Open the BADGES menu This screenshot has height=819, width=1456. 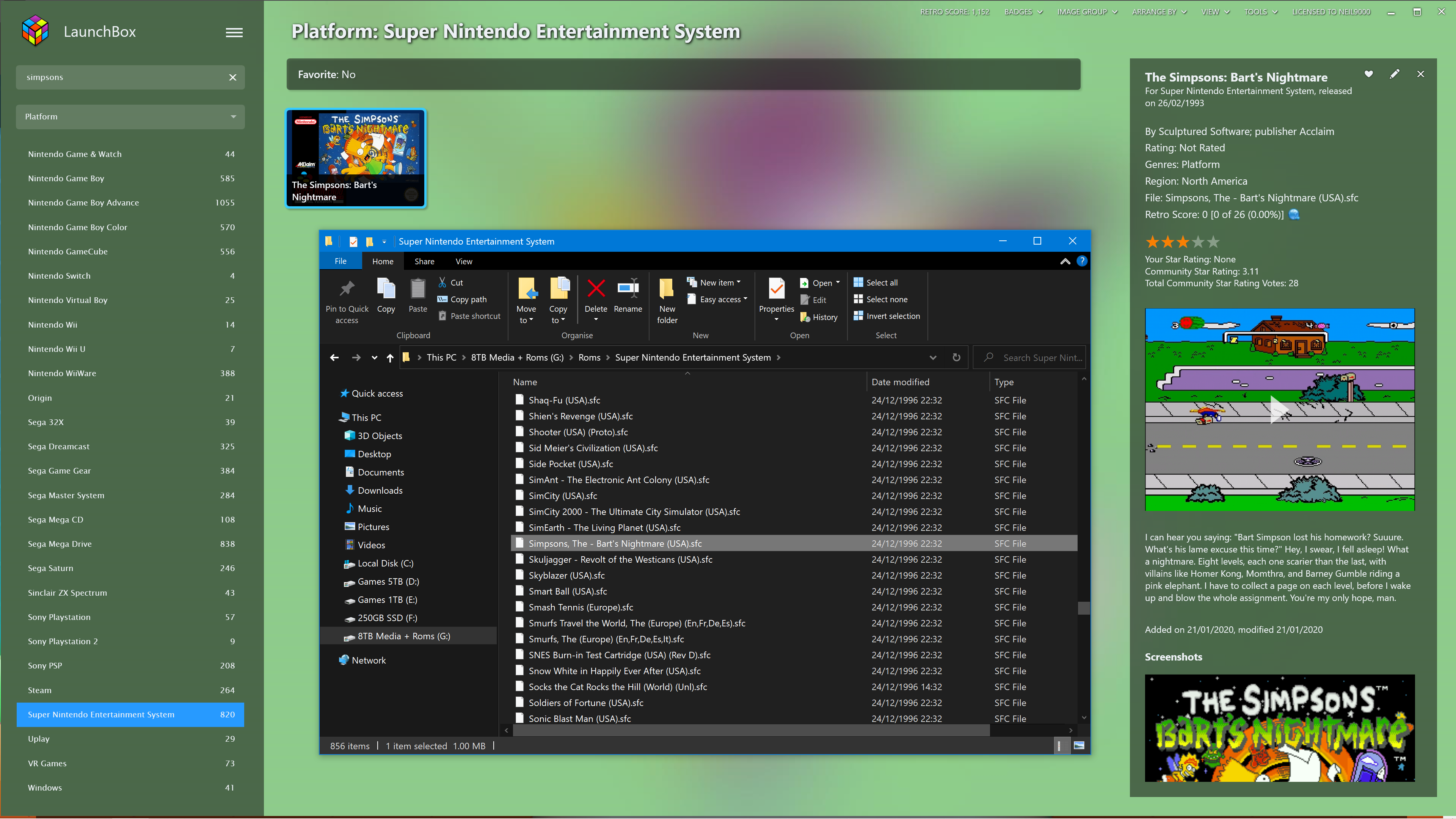pos(1023,12)
